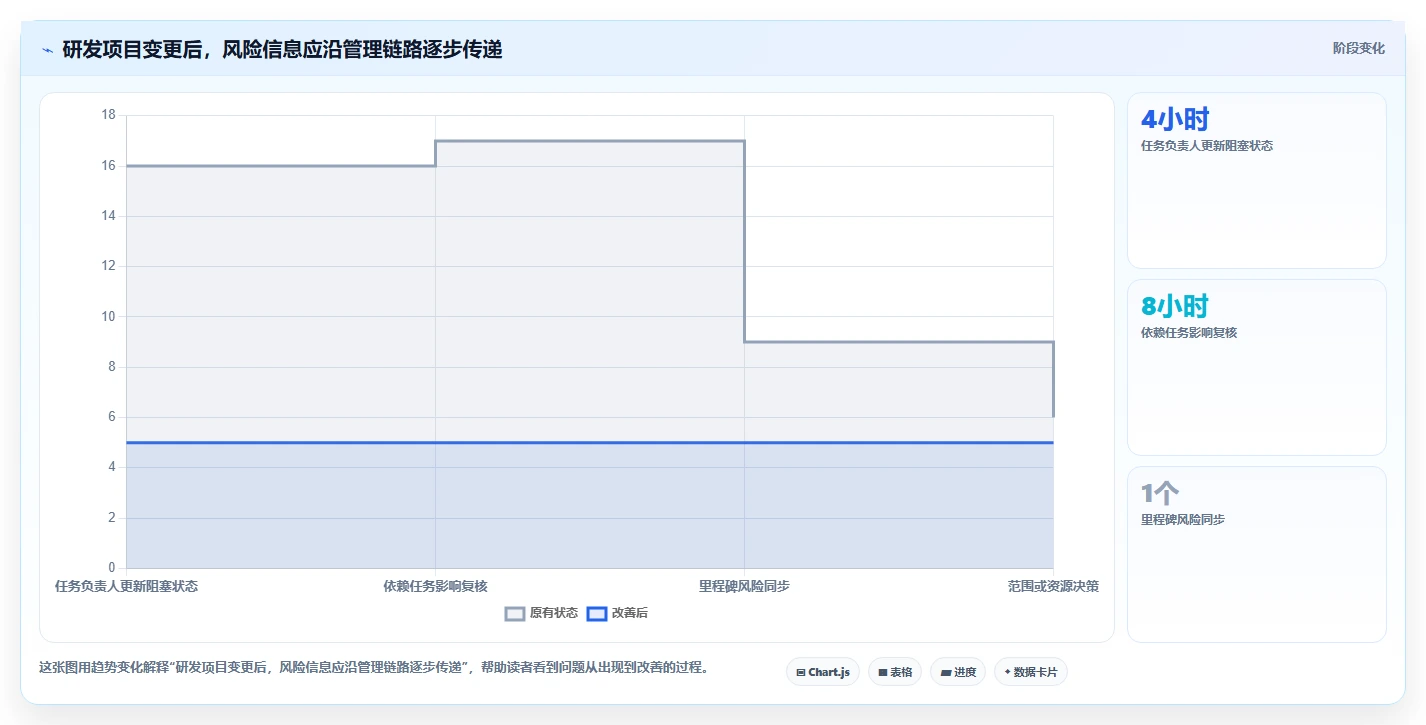Toggle the 原有状态 legend entry
The image size is (1426, 725).
[541, 613]
